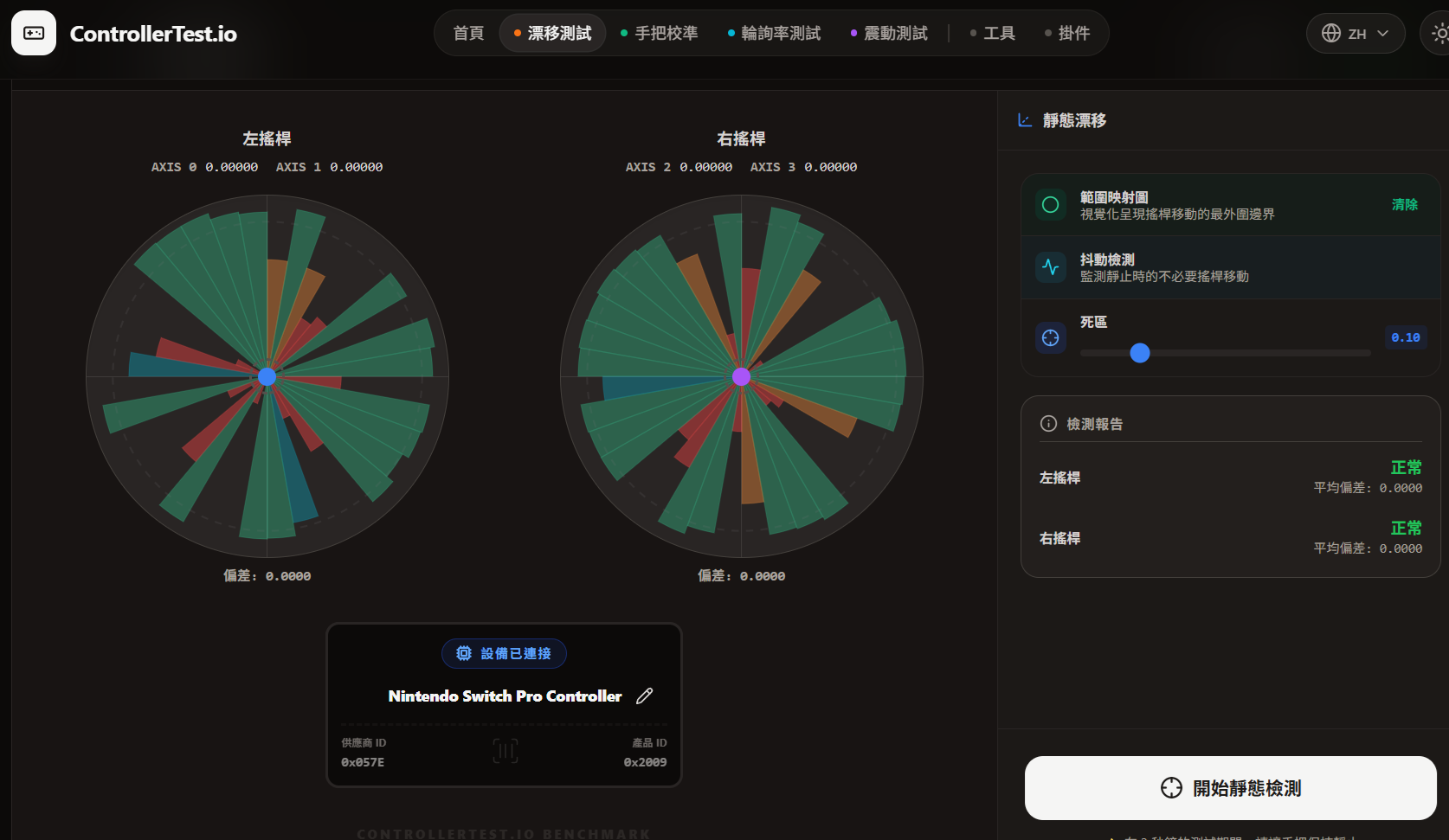Open the ZH language dropdown

(x=1356, y=33)
